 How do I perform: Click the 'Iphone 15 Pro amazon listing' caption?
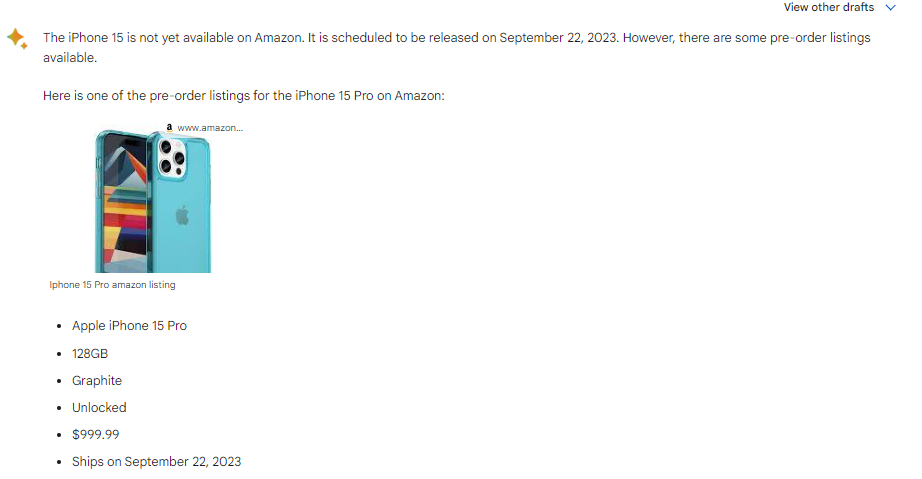112,284
